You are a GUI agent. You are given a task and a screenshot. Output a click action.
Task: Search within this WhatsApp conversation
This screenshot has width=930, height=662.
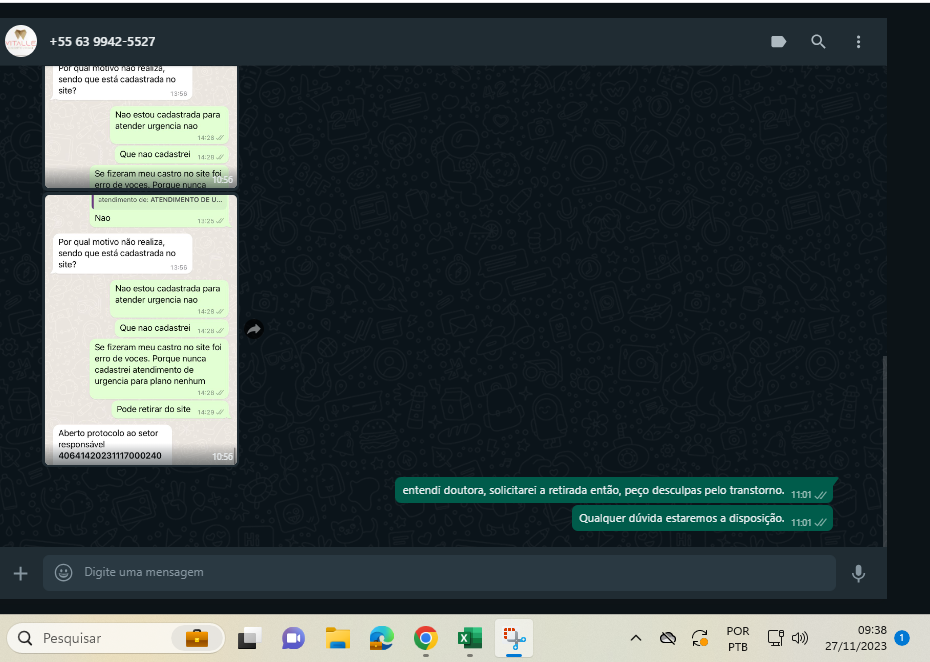click(x=818, y=42)
